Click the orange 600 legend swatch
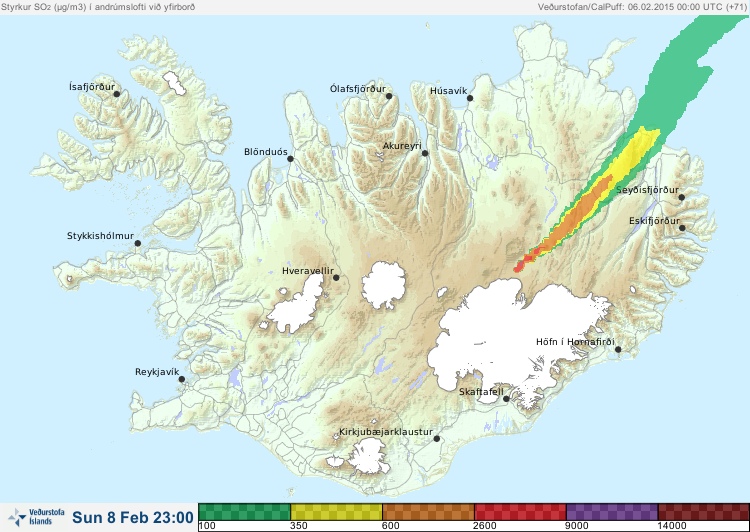The width and height of the screenshot is (750, 532). coord(428,512)
